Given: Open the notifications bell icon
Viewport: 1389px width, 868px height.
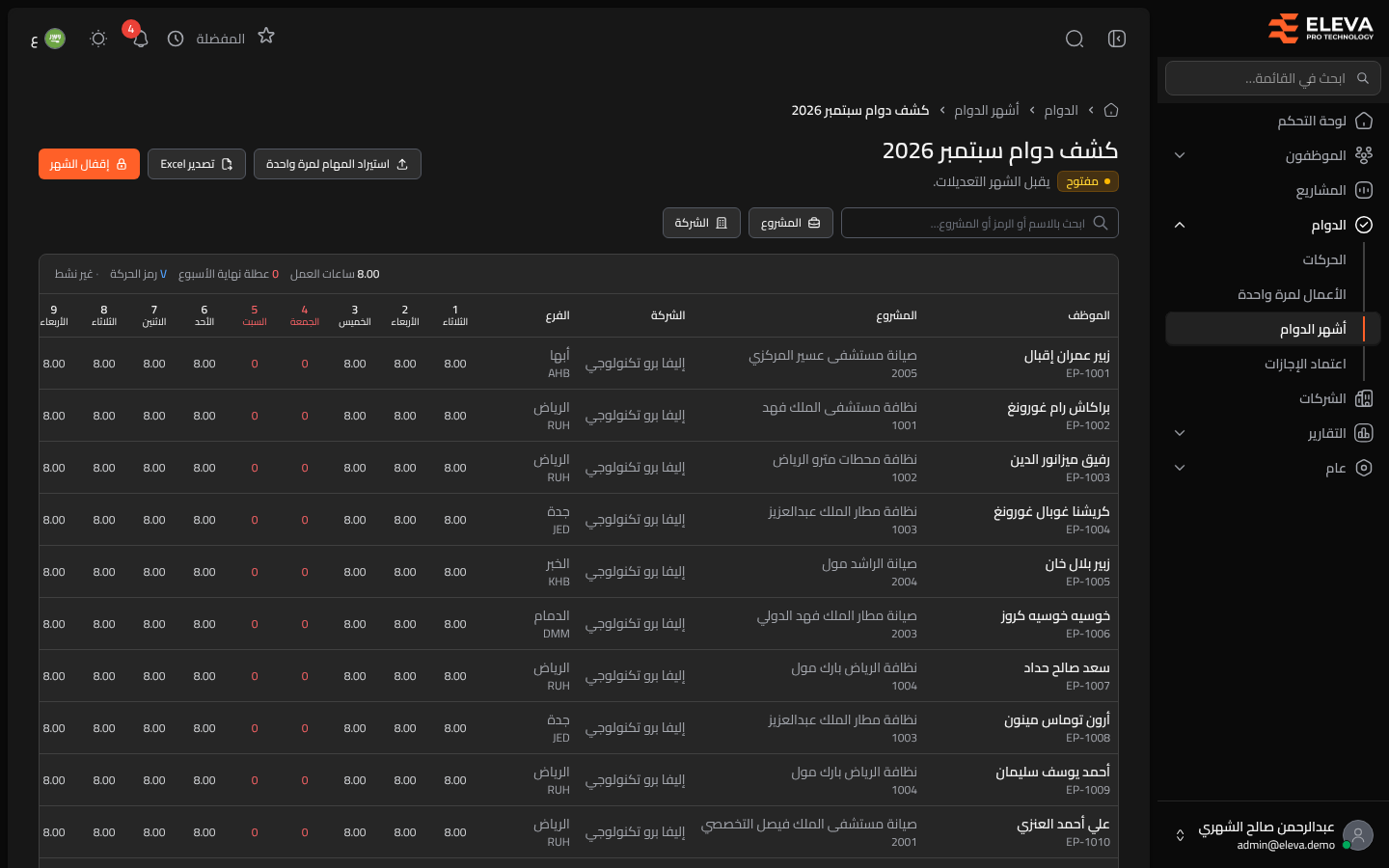Looking at the screenshot, I should pyautogui.click(x=141, y=39).
